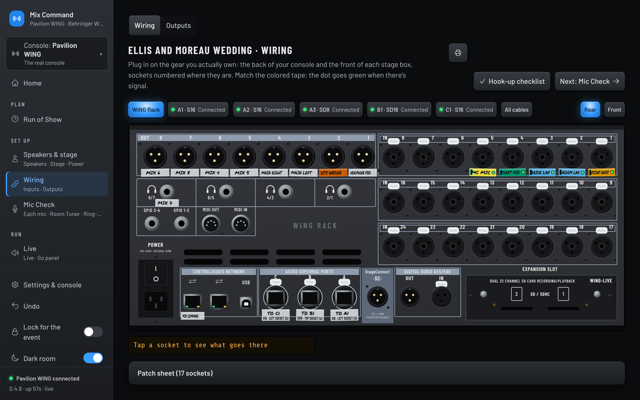
Task: Open the Hook-up checklist
Action: [512, 81]
